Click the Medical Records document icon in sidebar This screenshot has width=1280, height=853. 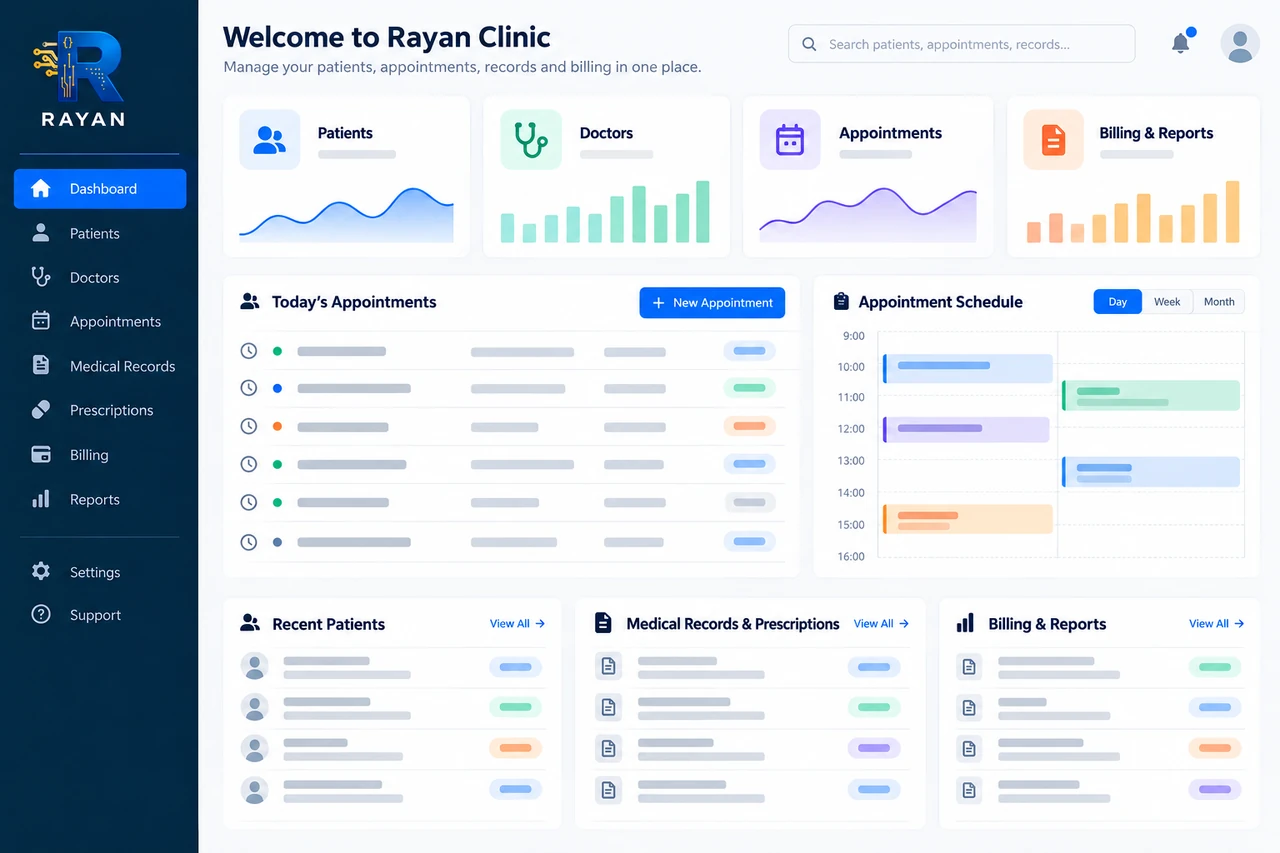click(41, 365)
